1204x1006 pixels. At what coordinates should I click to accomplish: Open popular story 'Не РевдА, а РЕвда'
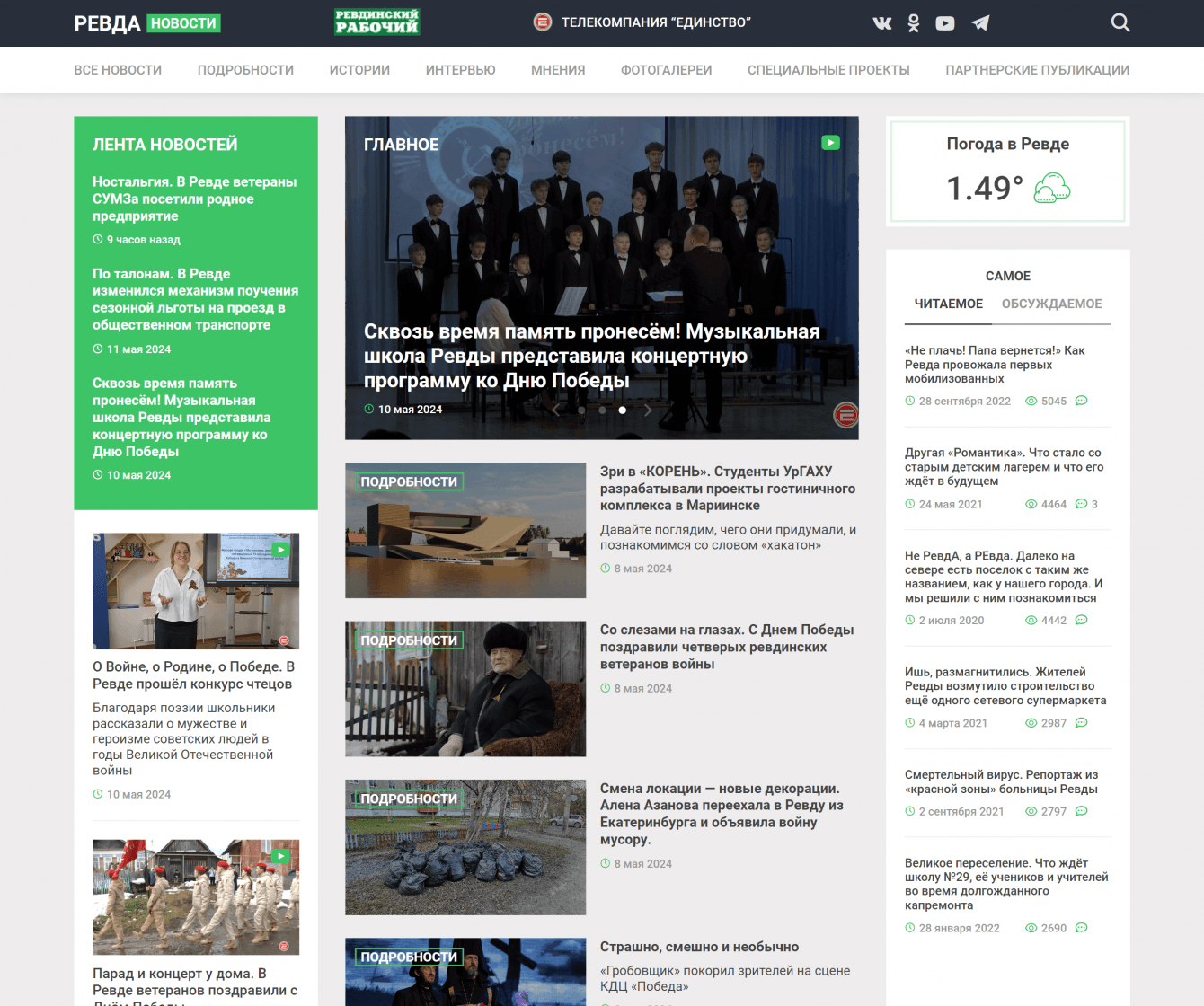point(1004,577)
